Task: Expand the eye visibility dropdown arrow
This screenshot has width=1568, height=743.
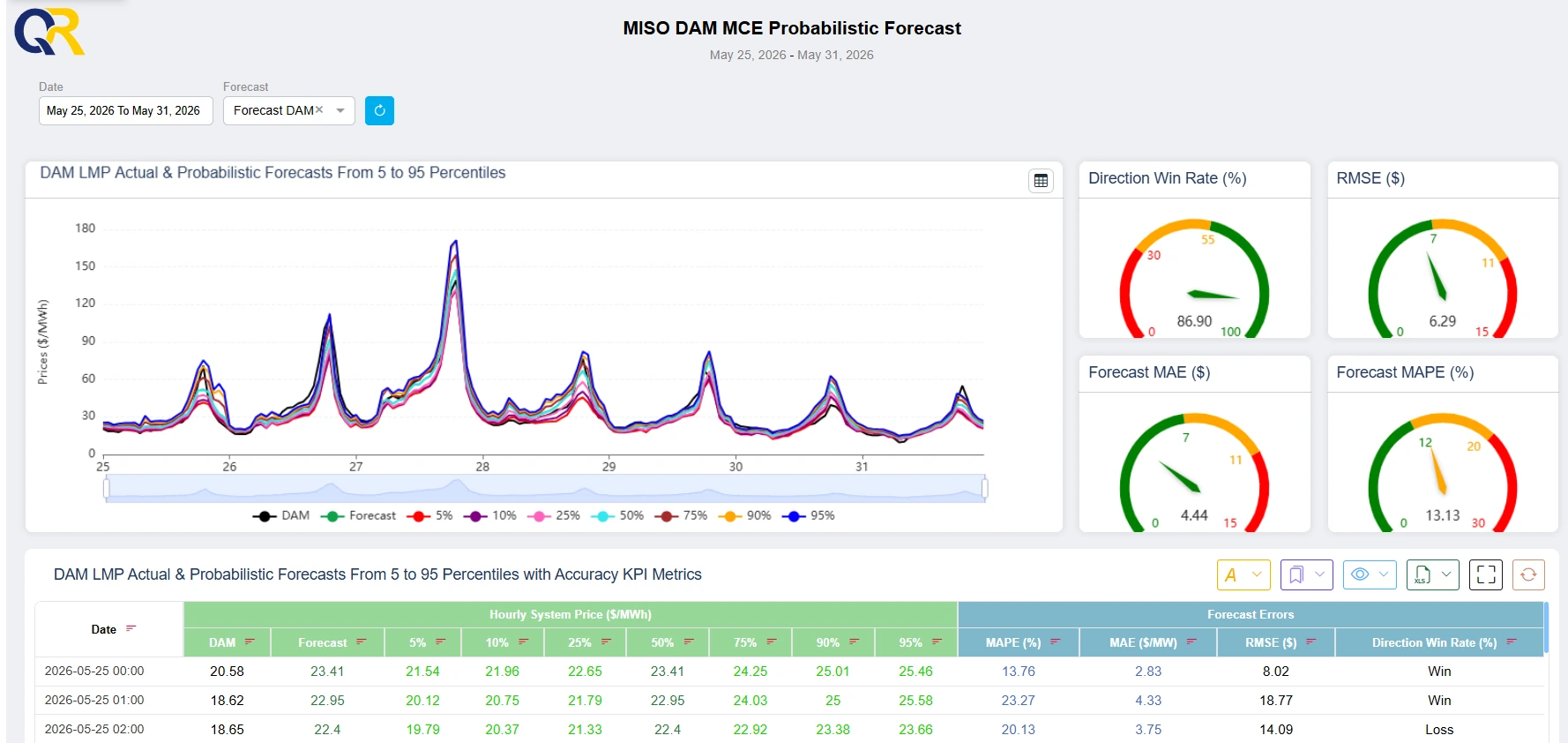Action: pyautogui.click(x=1384, y=574)
